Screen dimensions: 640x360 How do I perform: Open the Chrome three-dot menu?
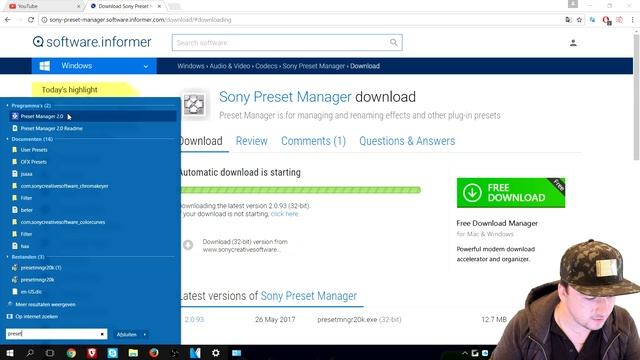pos(633,20)
